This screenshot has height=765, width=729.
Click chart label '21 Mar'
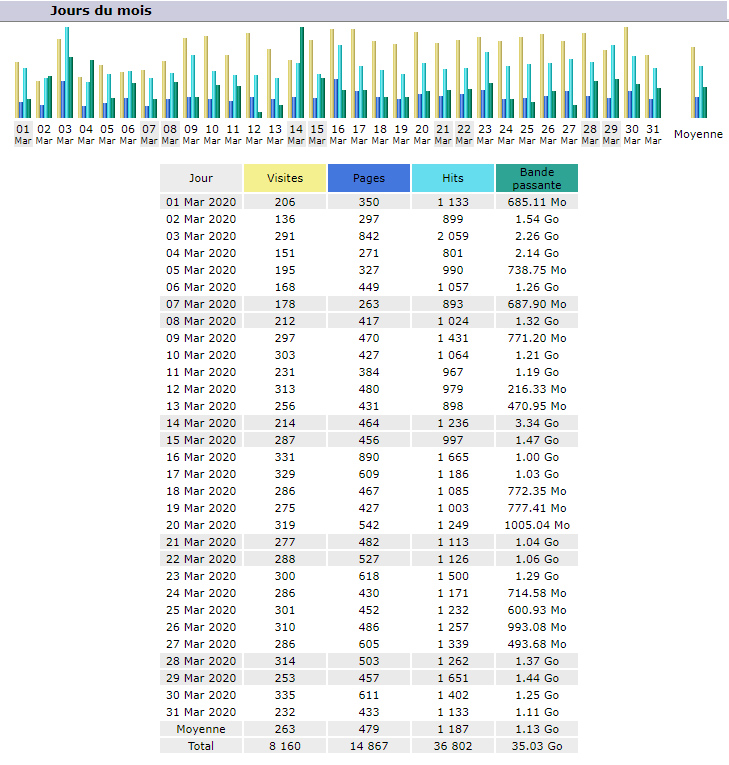(x=443, y=134)
